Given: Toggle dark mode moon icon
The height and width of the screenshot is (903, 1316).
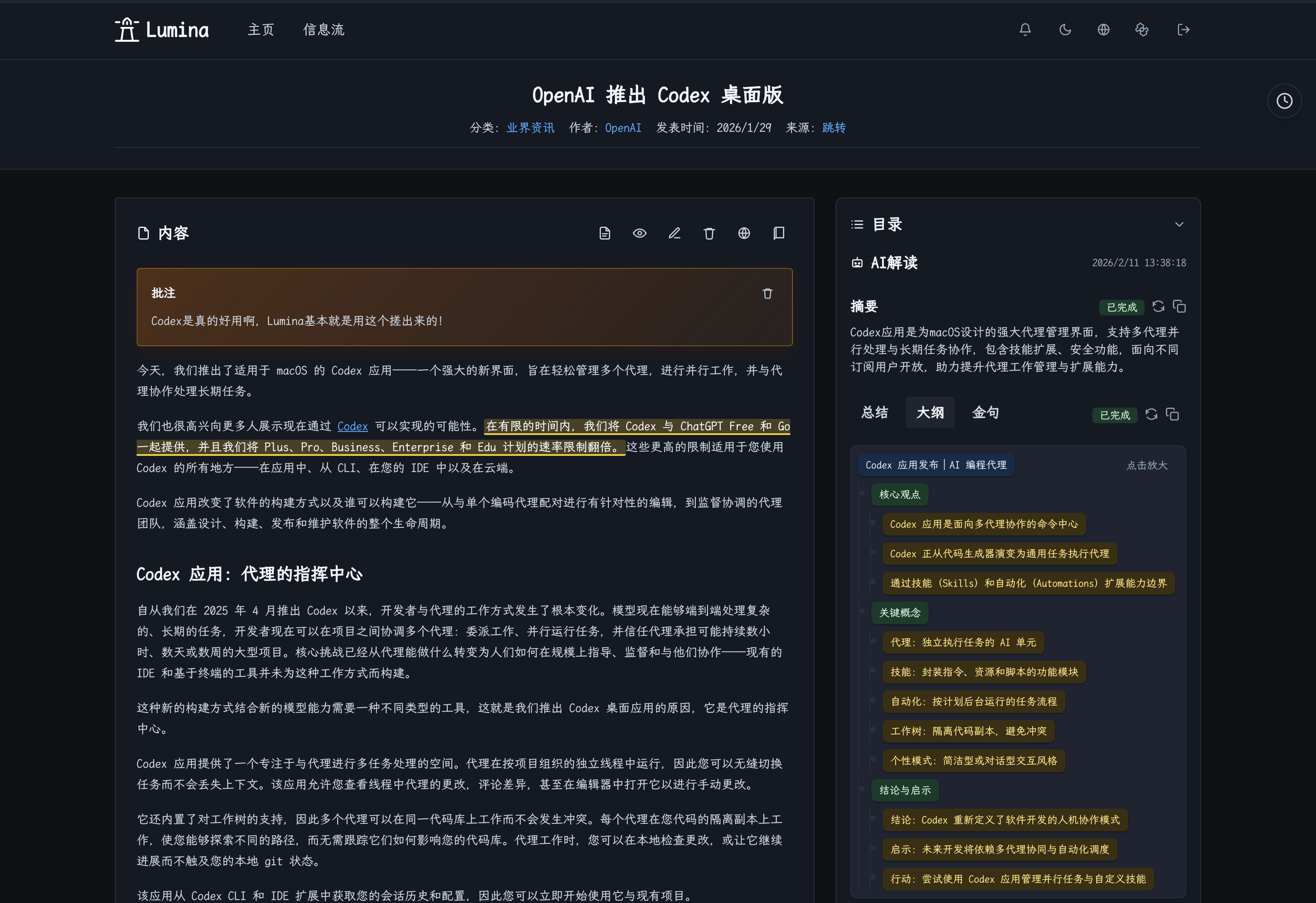Looking at the screenshot, I should [1064, 30].
